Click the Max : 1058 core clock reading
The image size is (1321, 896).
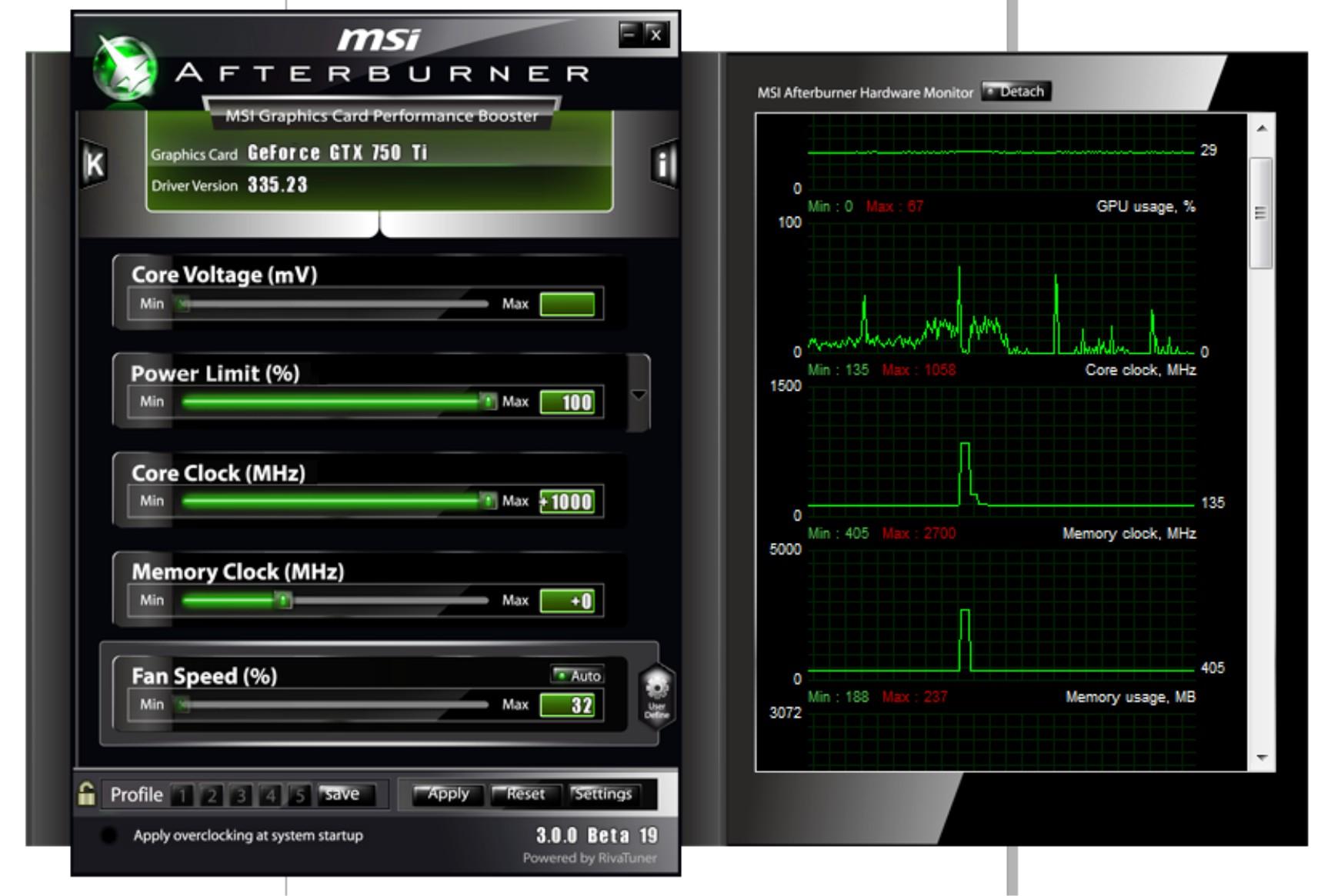919,370
